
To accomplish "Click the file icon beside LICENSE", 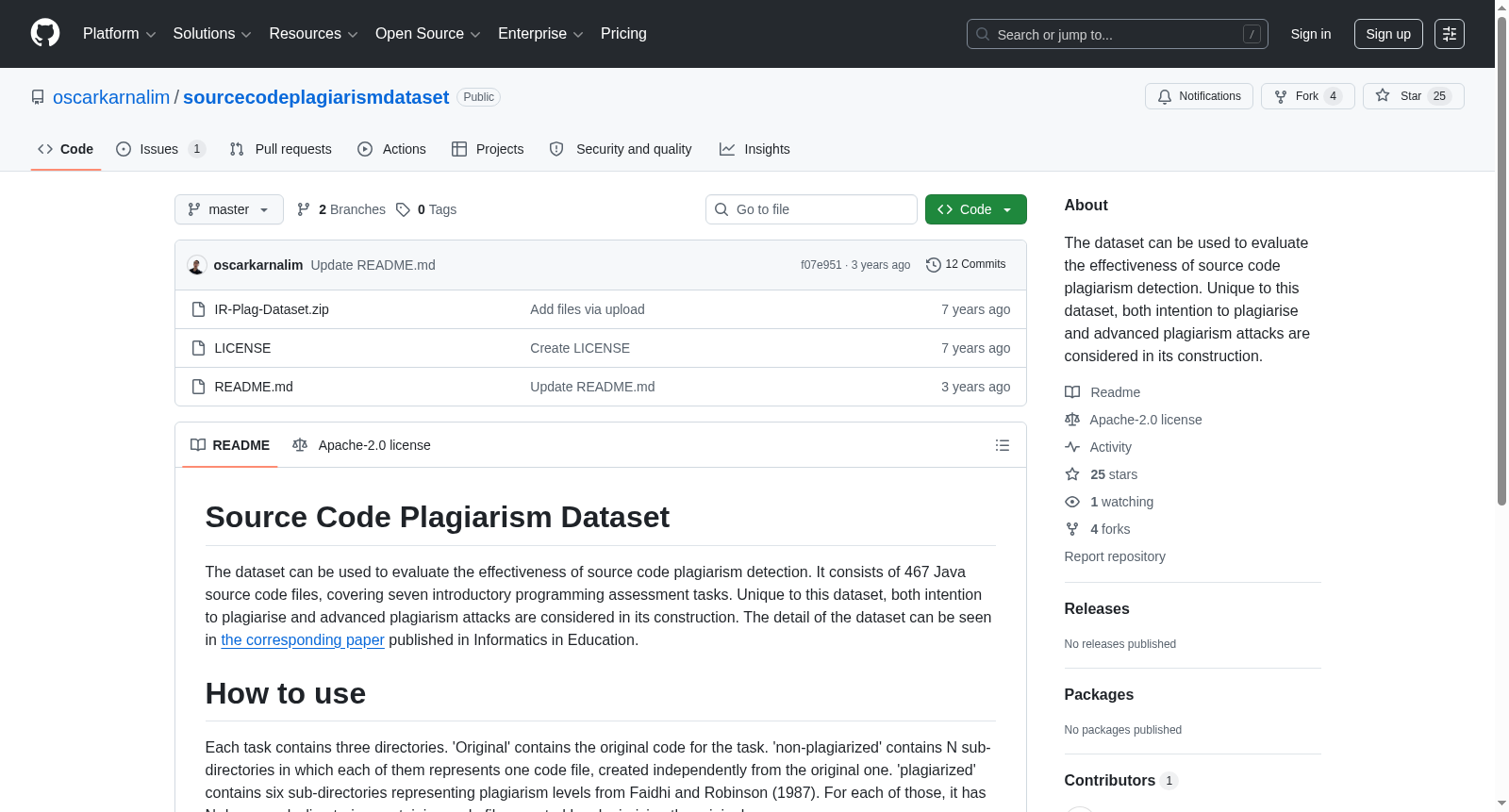I will (198, 348).
